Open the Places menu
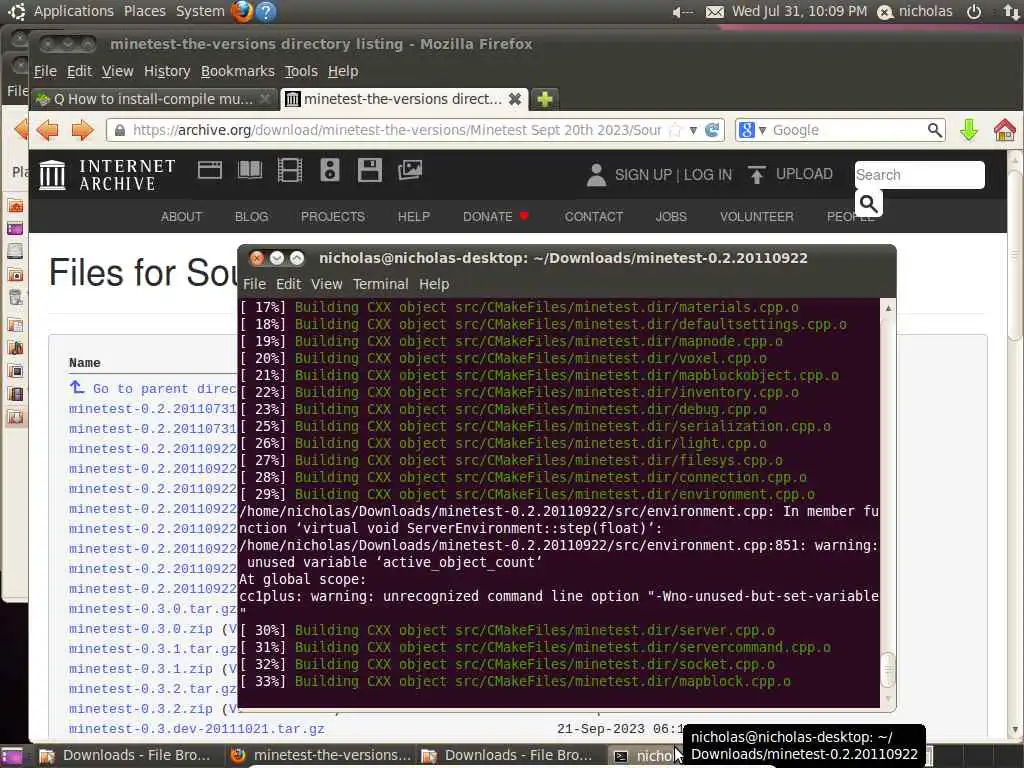Viewport: 1024px width, 768px height. (x=144, y=11)
